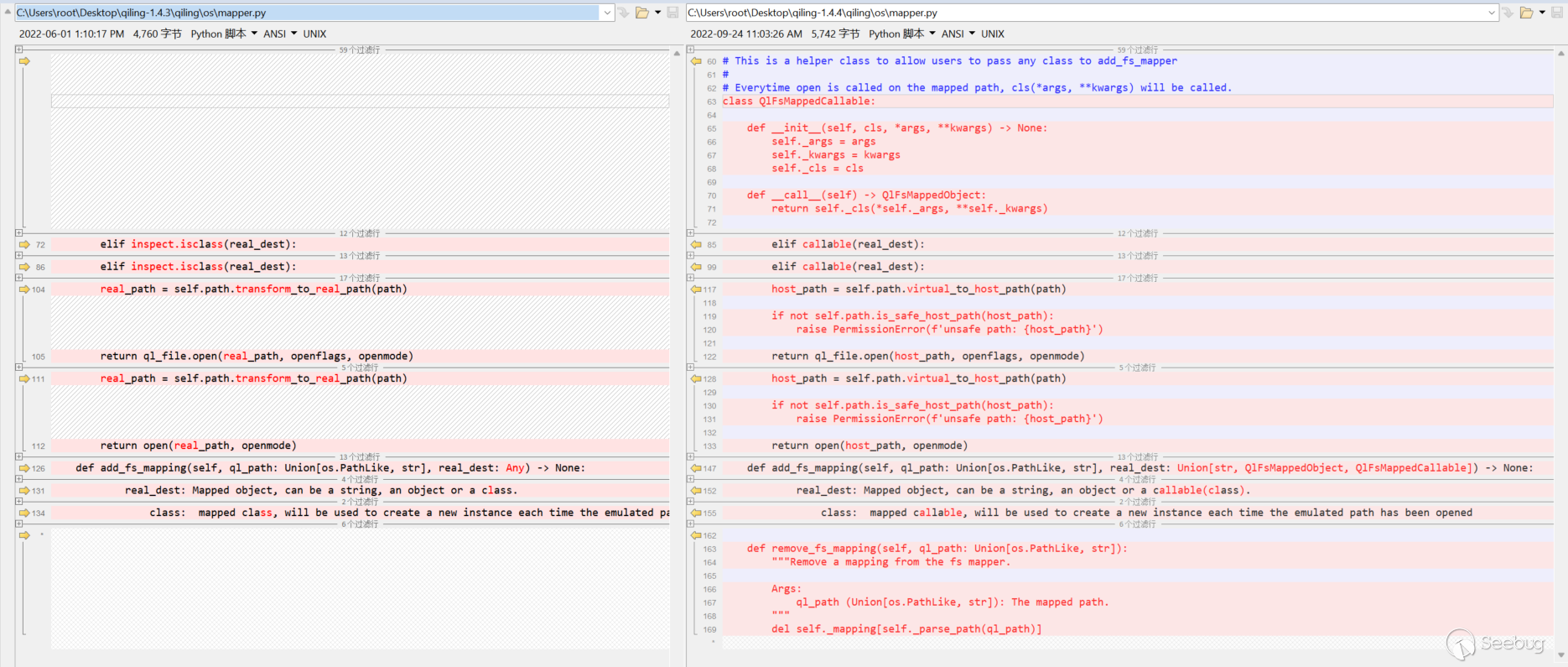Viewport: 1568px width, 667px height.
Task: Copy right line 155 to left arrow
Action: [x=696, y=513]
